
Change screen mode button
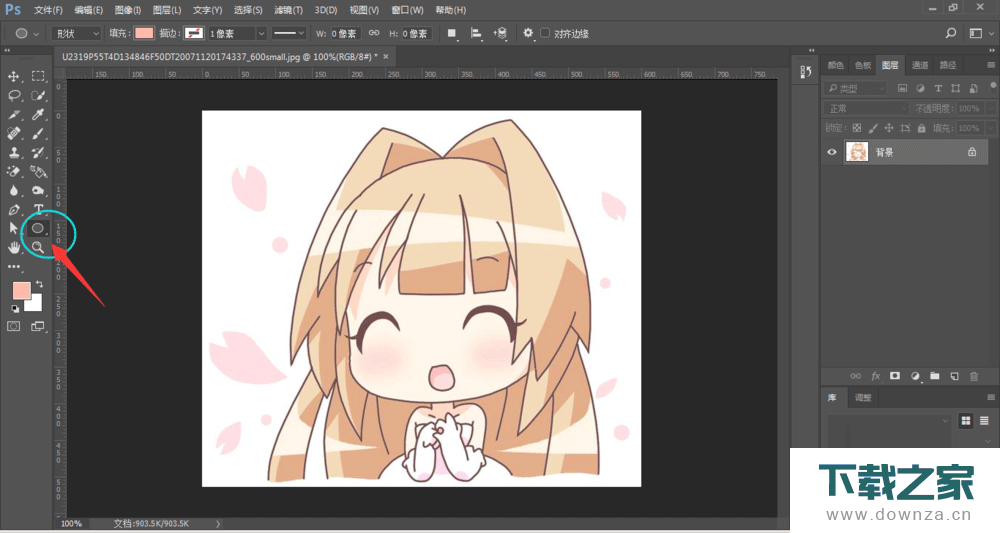(x=38, y=326)
